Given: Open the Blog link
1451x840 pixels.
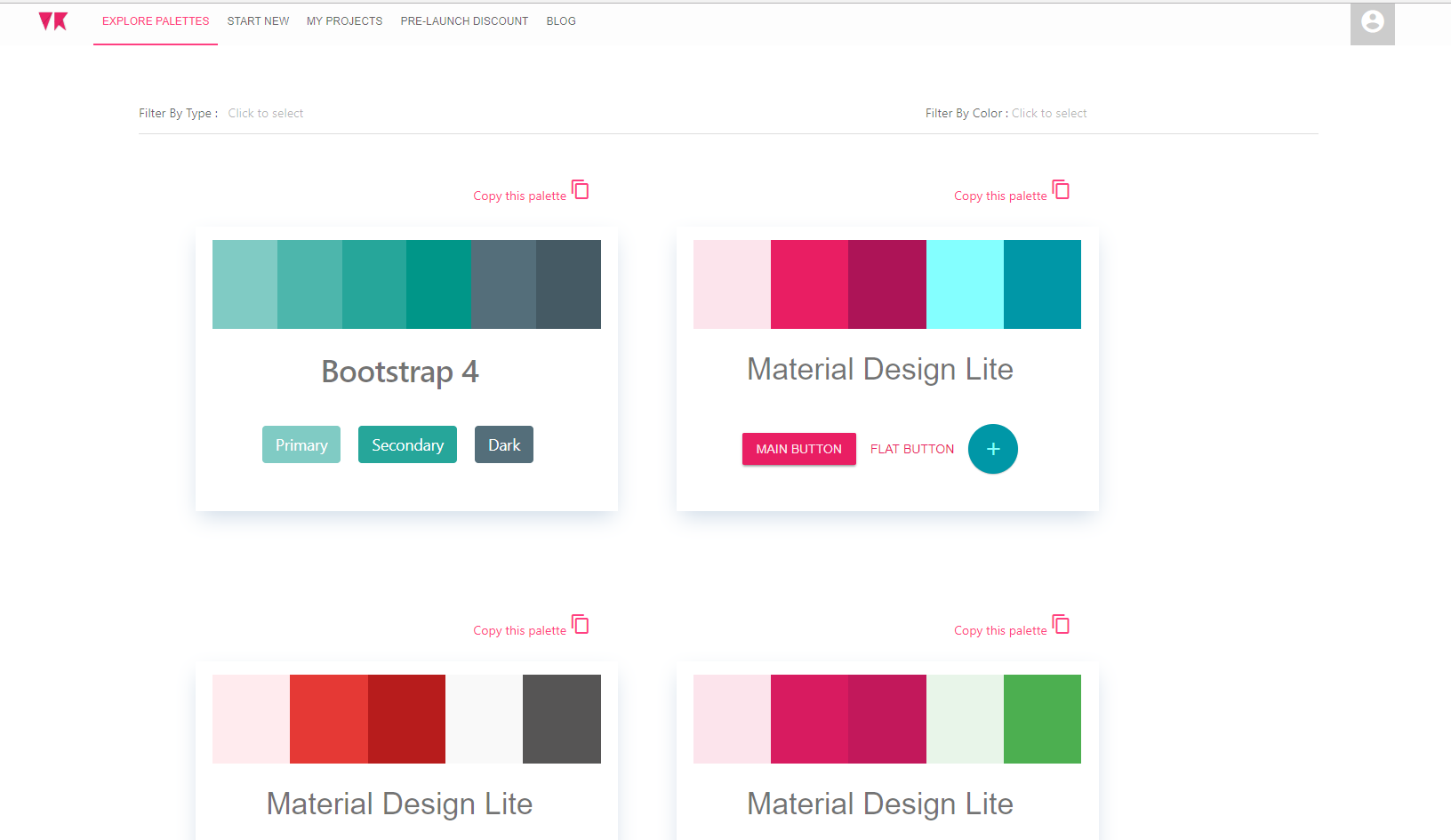Looking at the screenshot, I should tap(561, 21).
